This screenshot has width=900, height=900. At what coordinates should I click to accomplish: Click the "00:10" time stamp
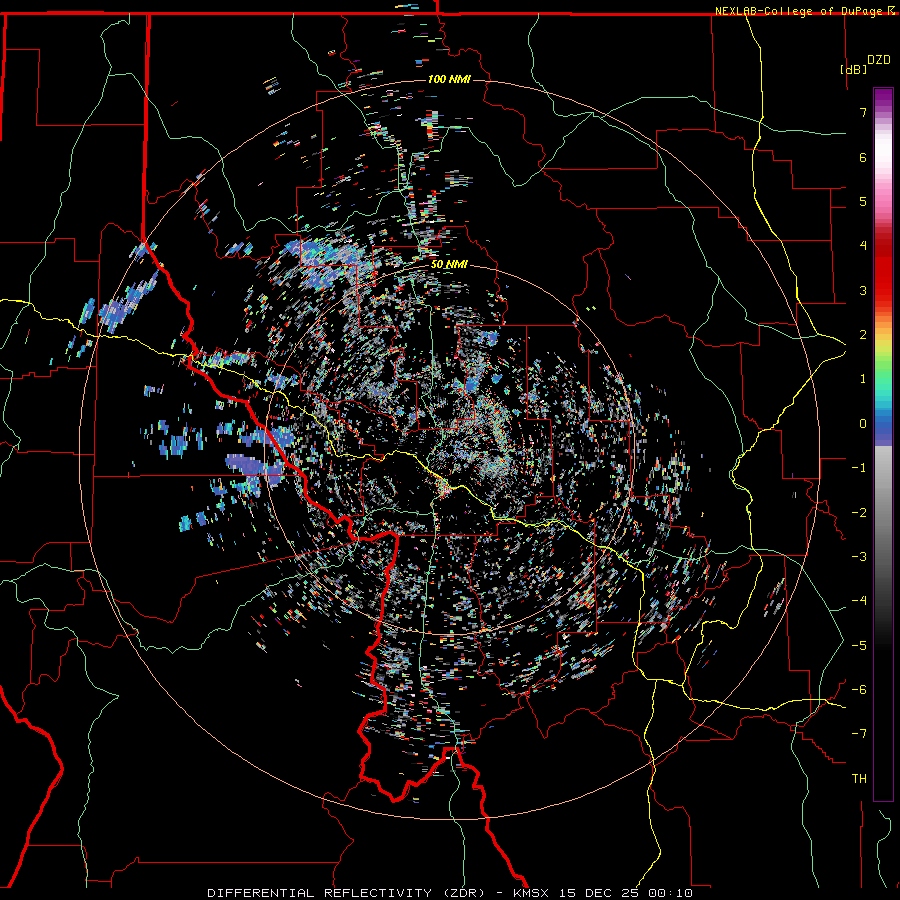click(670, 893)
